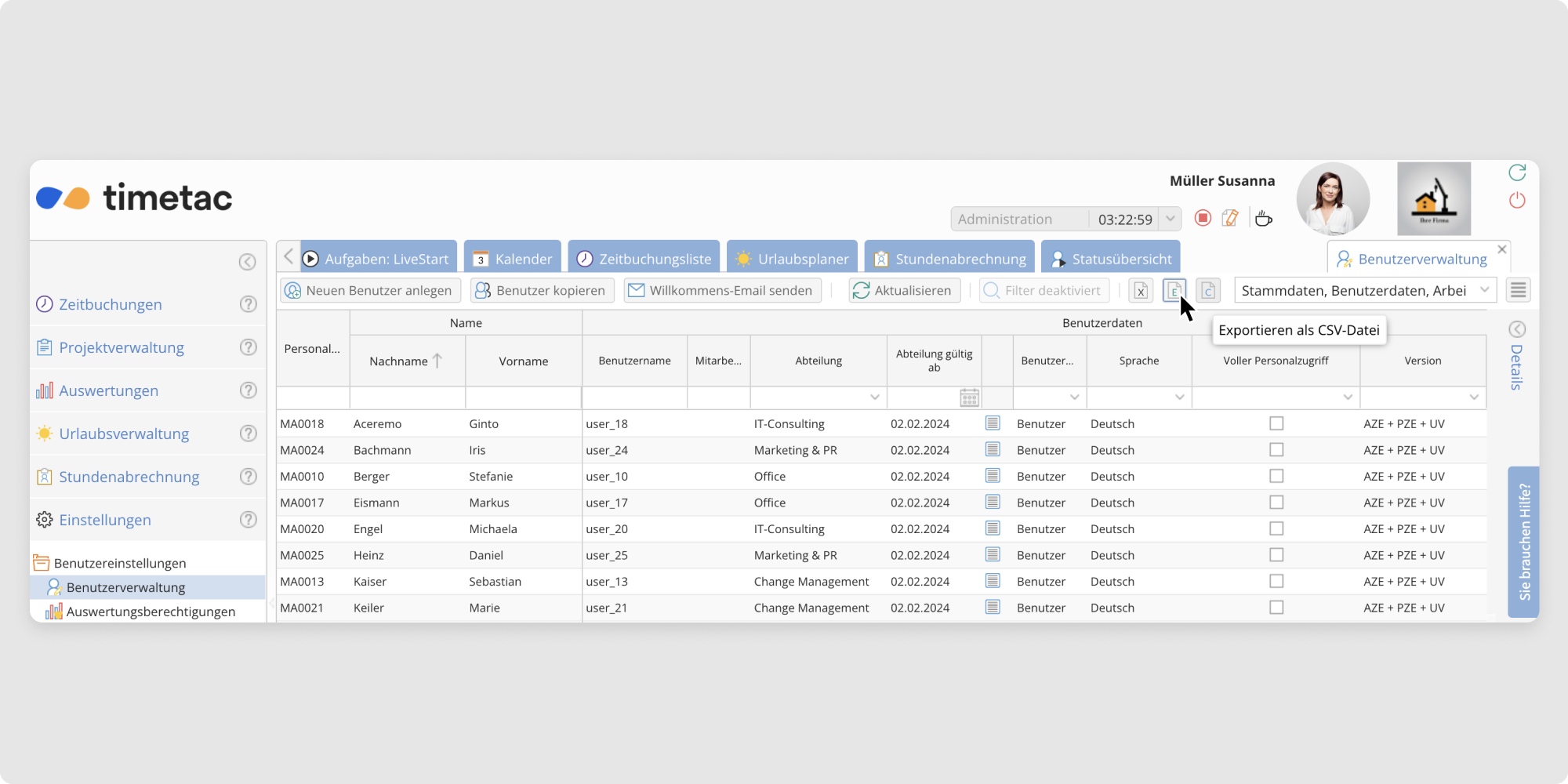
Task: Click the Willkommens-Email senden button
Action: point(722,290)
